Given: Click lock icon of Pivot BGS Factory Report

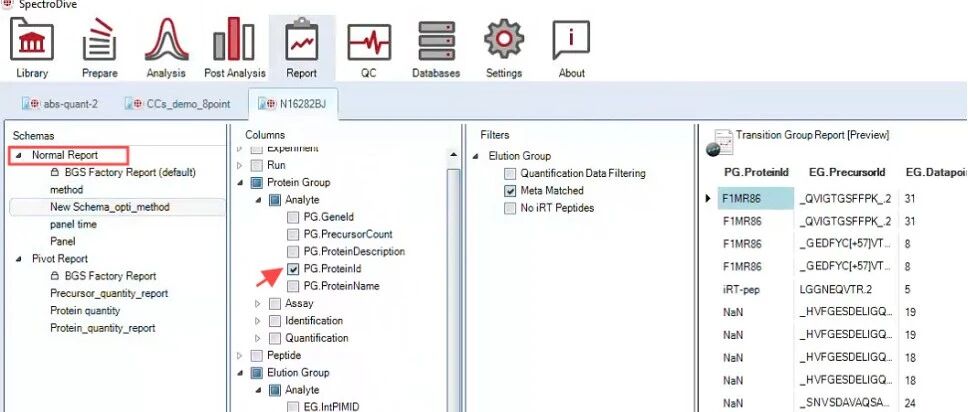Looking at the screenshot, I should [55, 276].
